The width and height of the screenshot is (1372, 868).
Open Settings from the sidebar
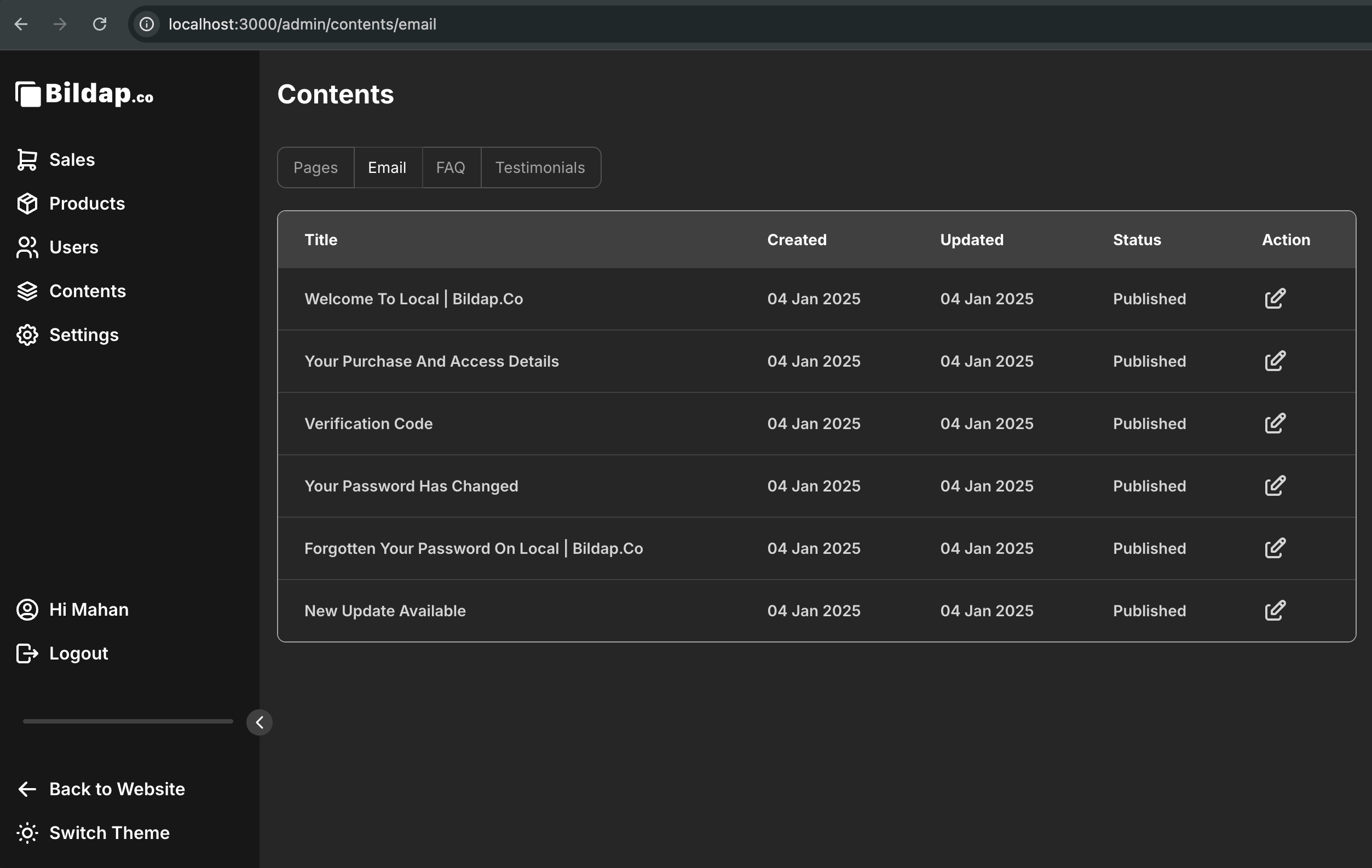[x=84, y=335]
